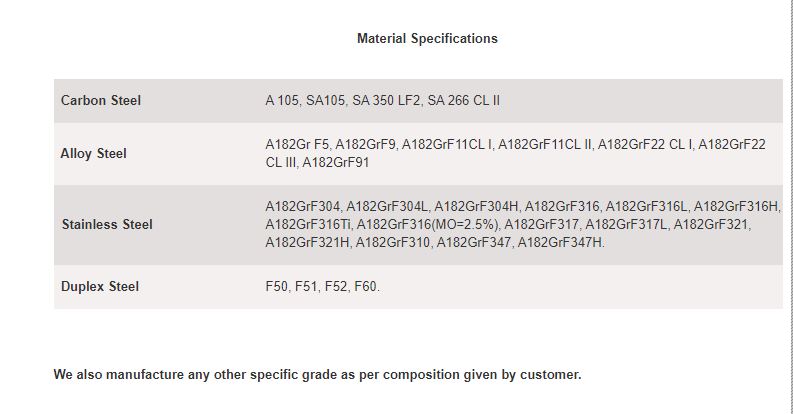Click the Duplex Steel row label
This screenshot has height=414, width=793.
(x=100, y=287)
